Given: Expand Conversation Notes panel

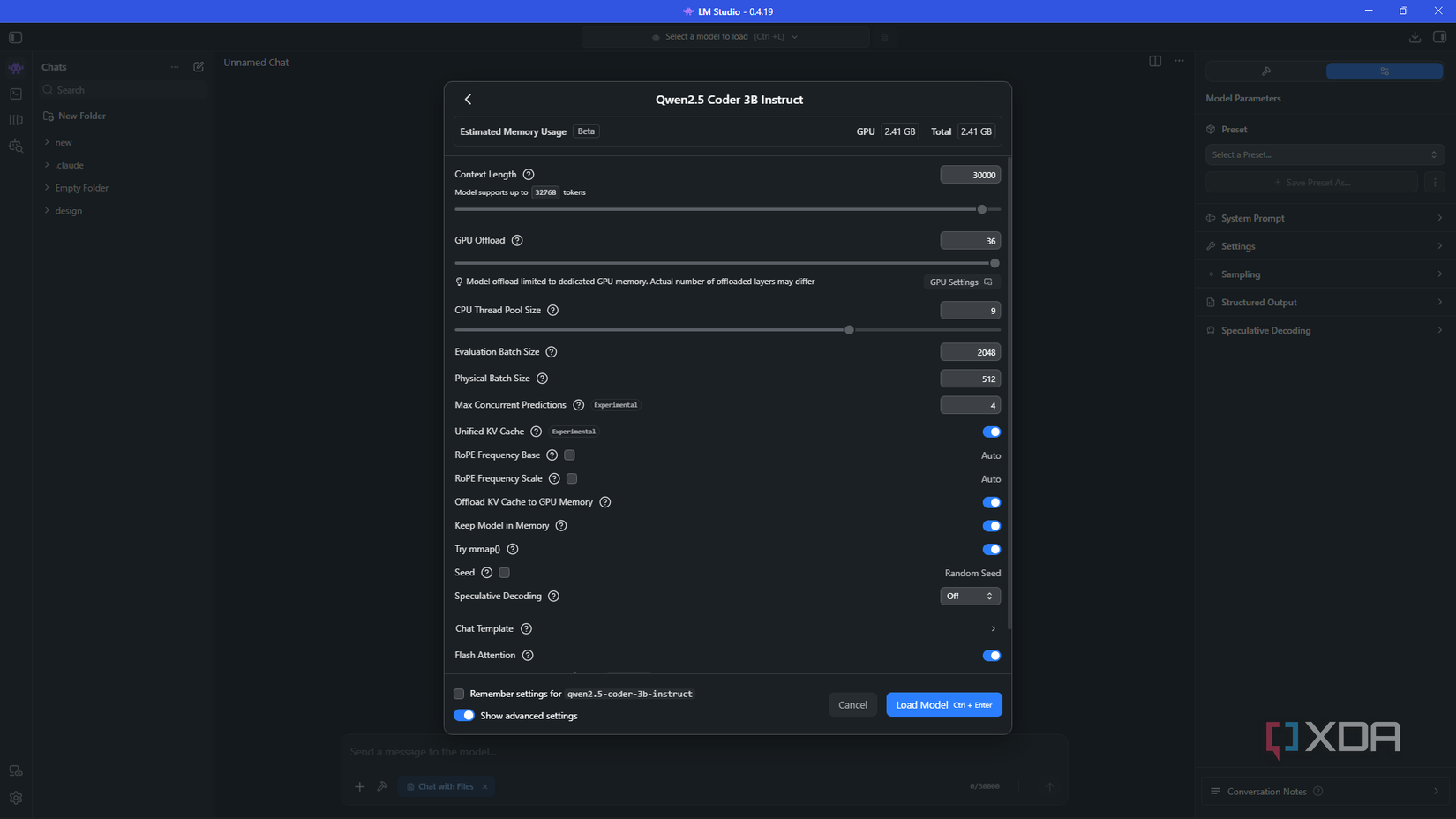Looking at the screenshot, I should [1324, 792].
